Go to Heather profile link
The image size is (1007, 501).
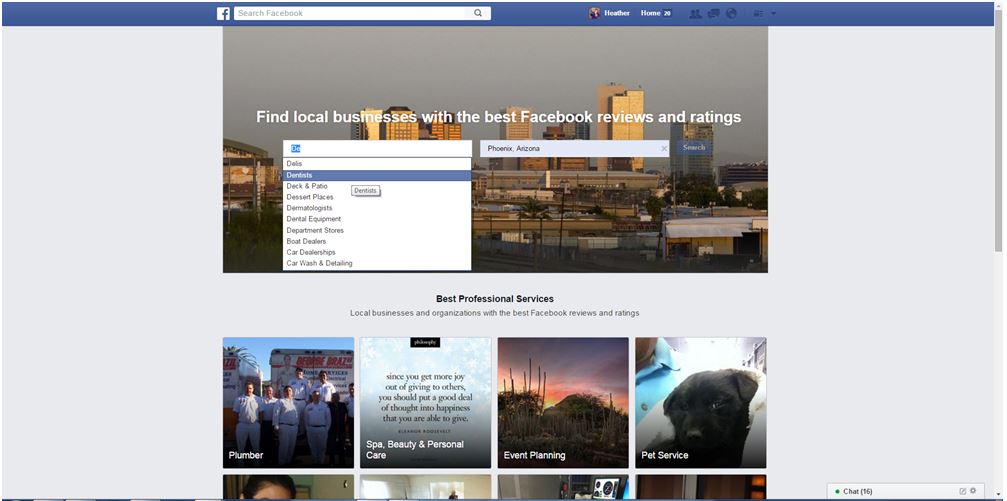[617, 13]
